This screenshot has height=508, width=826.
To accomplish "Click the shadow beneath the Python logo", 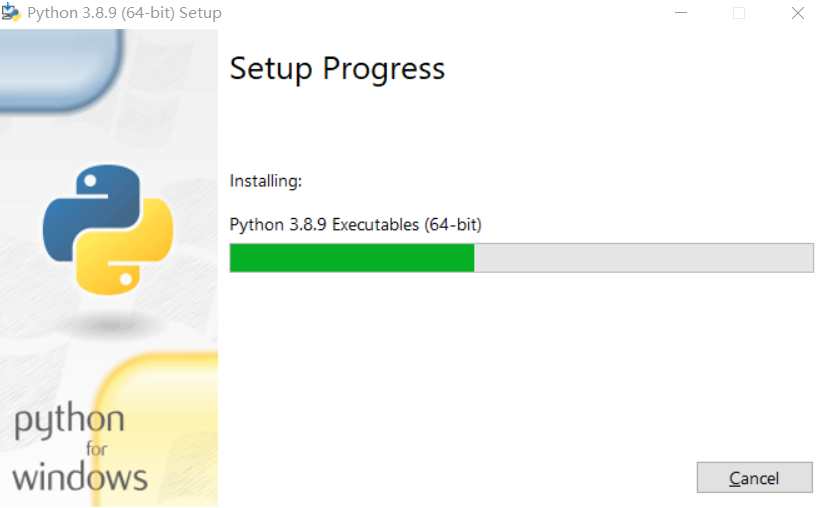I will (108, 322).
